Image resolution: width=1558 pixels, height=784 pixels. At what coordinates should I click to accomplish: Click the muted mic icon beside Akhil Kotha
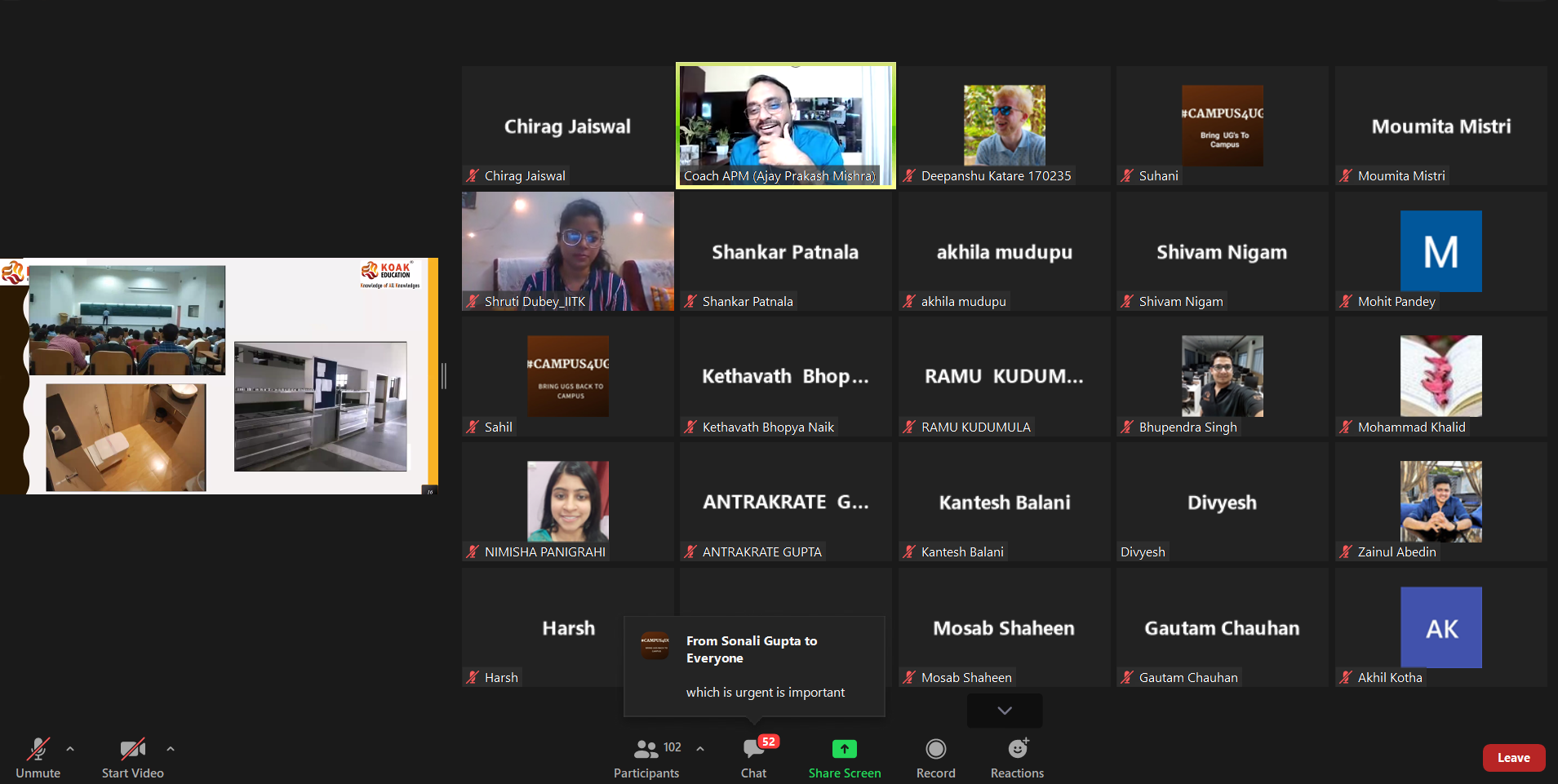click(x=1346, y=677)
